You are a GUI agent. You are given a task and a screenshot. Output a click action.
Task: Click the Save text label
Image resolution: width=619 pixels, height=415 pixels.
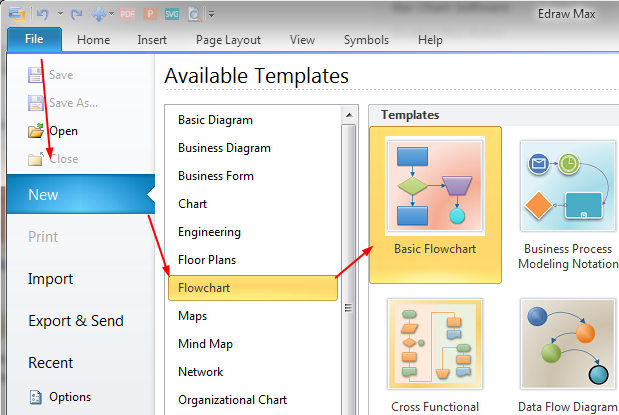[61, 75]
